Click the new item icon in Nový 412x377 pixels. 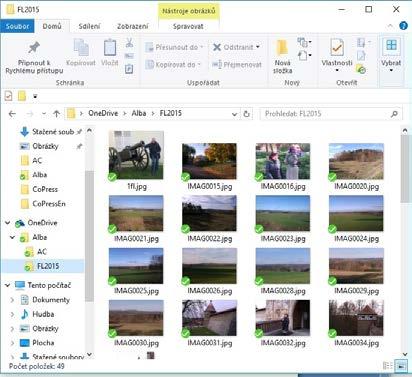pyautogui.click(x=304, y=42)
